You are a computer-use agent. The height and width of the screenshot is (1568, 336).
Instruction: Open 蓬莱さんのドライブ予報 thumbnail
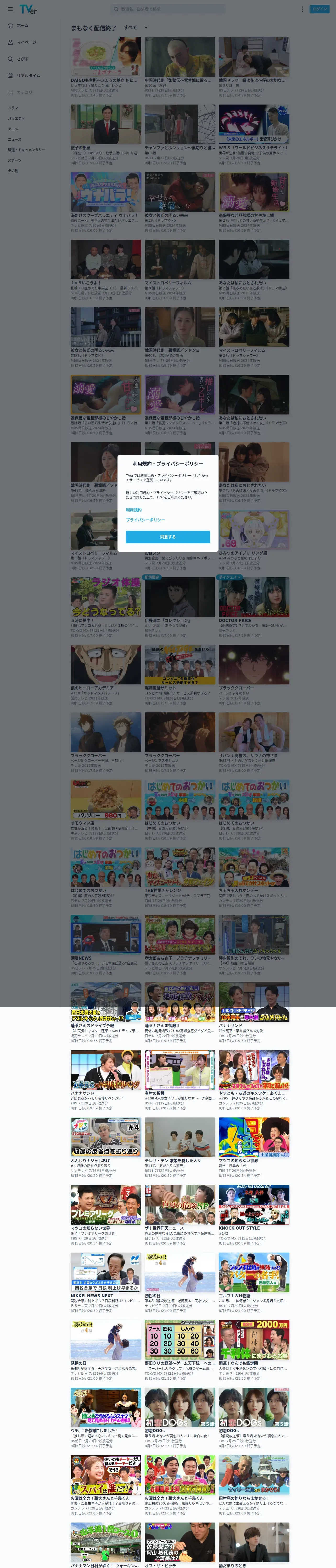106,1002
